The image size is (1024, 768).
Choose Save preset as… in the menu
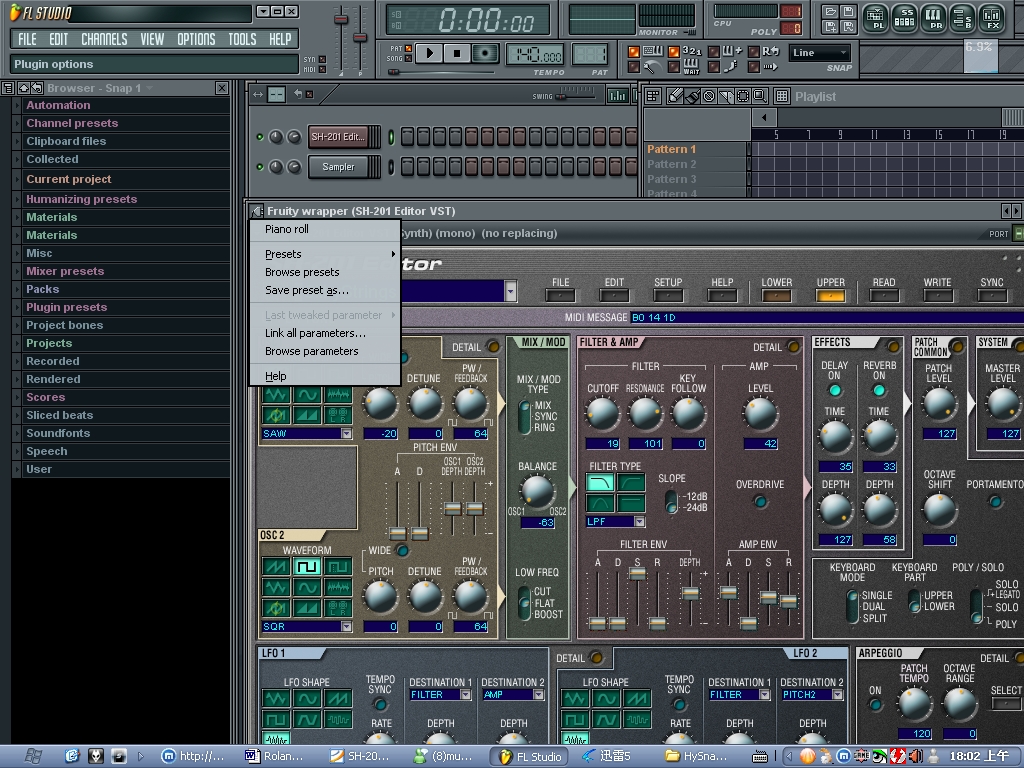325,290
